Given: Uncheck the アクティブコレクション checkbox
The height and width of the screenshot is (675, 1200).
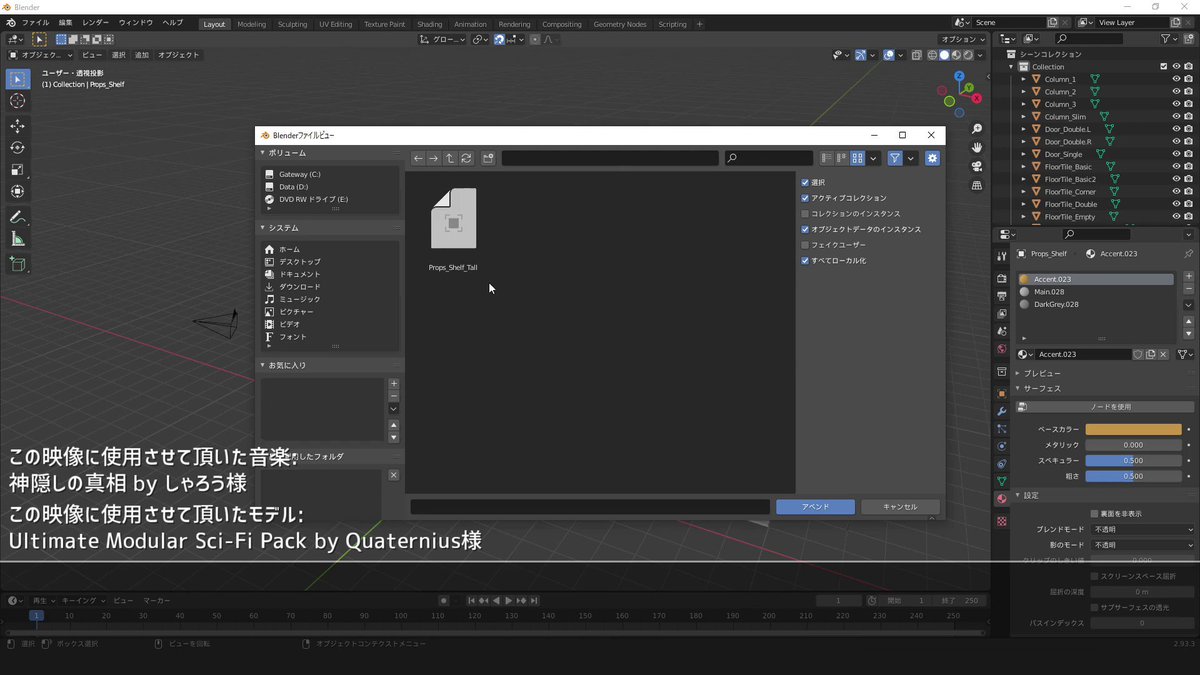Looking at the screenshot, I should point(805,198).
